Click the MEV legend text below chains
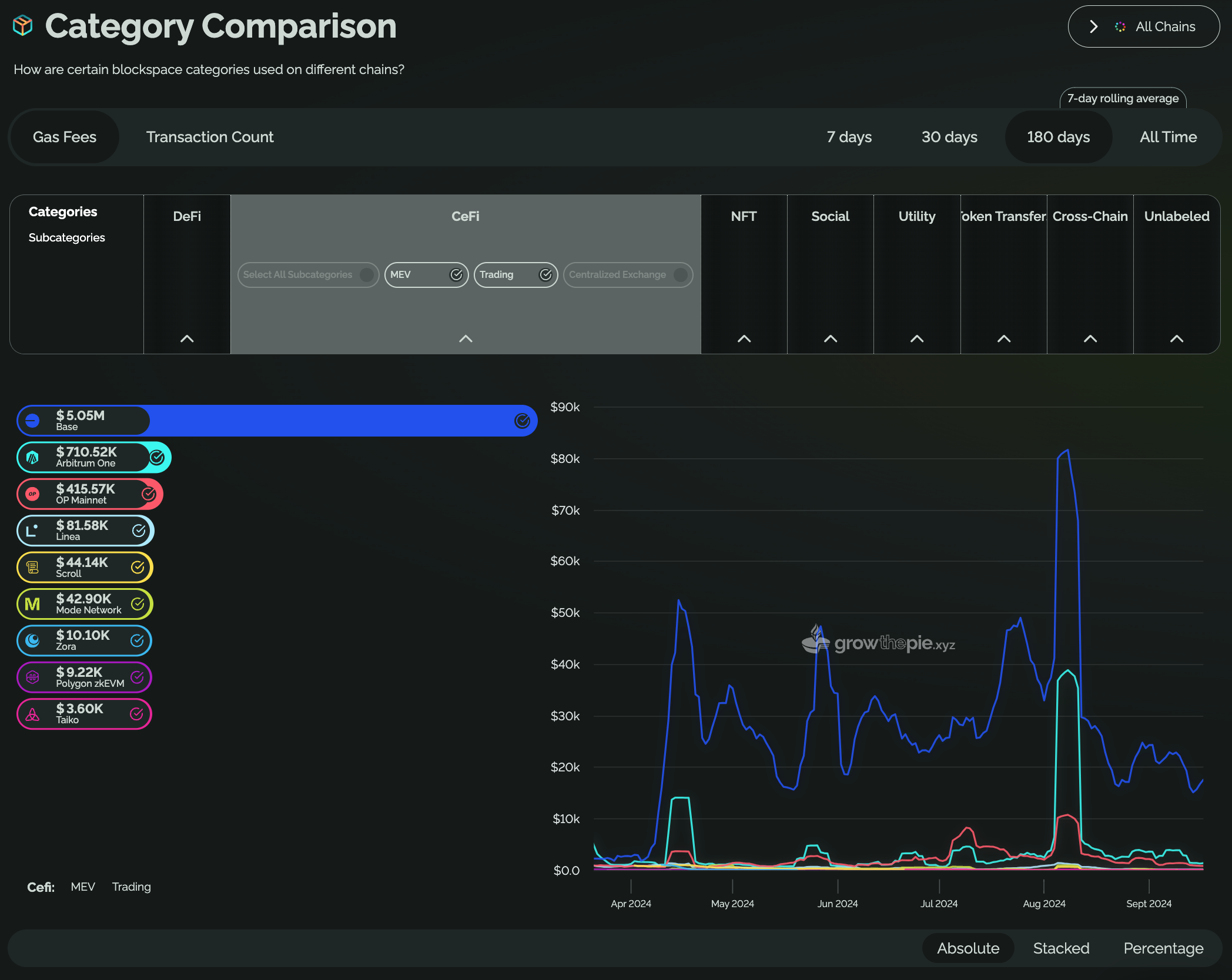The image size is (1232, 980). [83, 887]
